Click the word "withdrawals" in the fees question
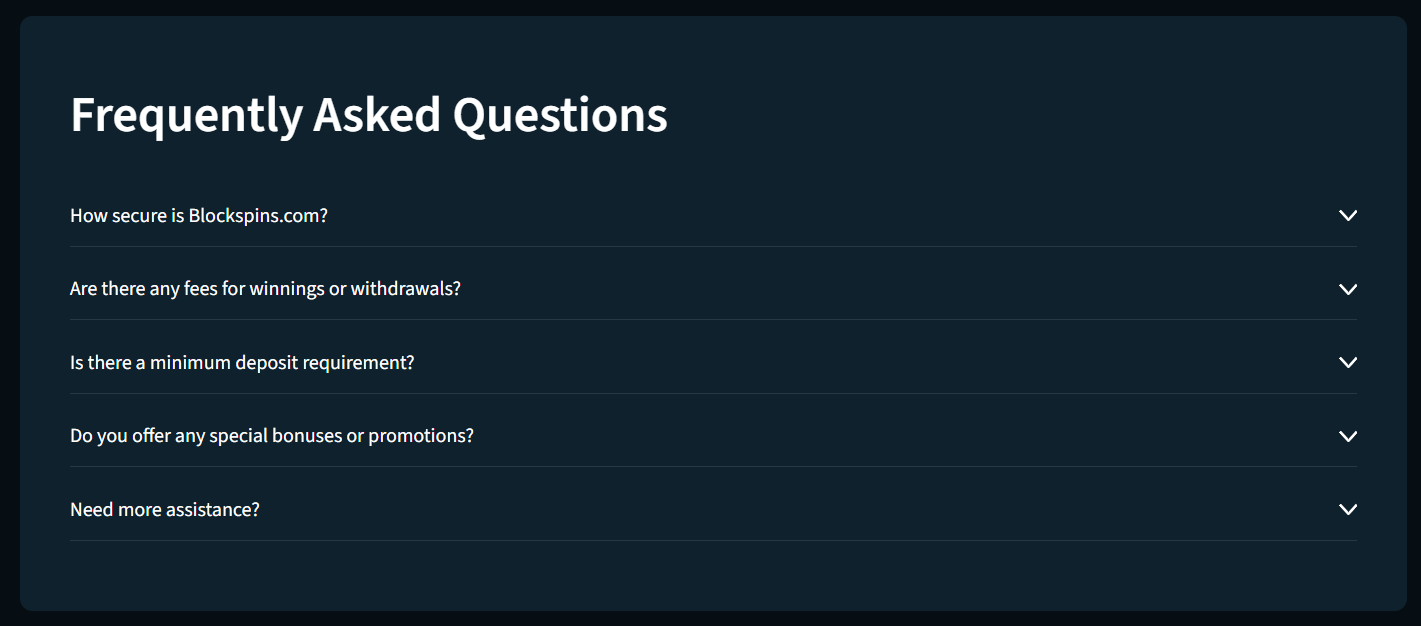Image resolution: width=1421 pixels, height=626 pixels. tap(404, 289)
